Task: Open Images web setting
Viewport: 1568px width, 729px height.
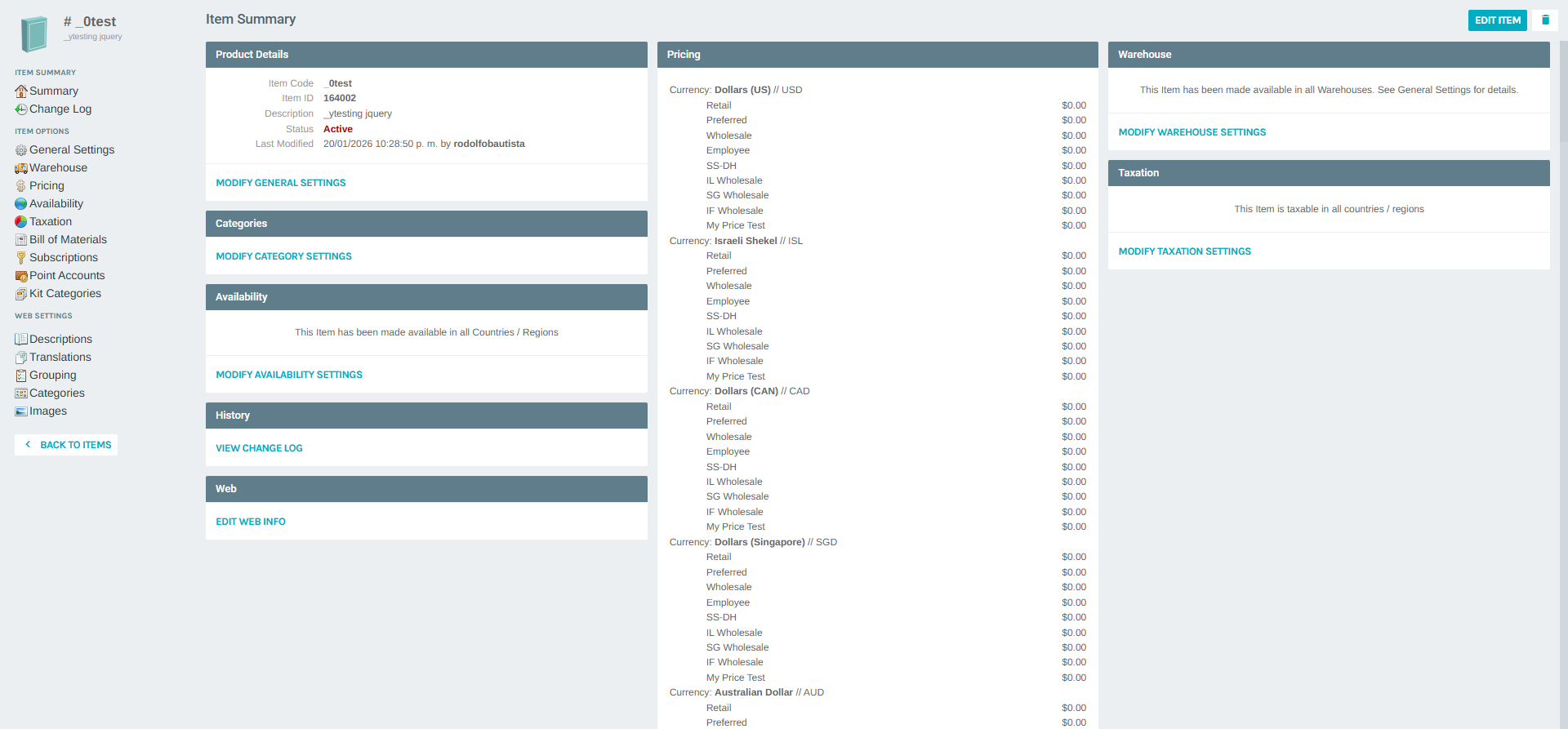Action: [48, 411]
